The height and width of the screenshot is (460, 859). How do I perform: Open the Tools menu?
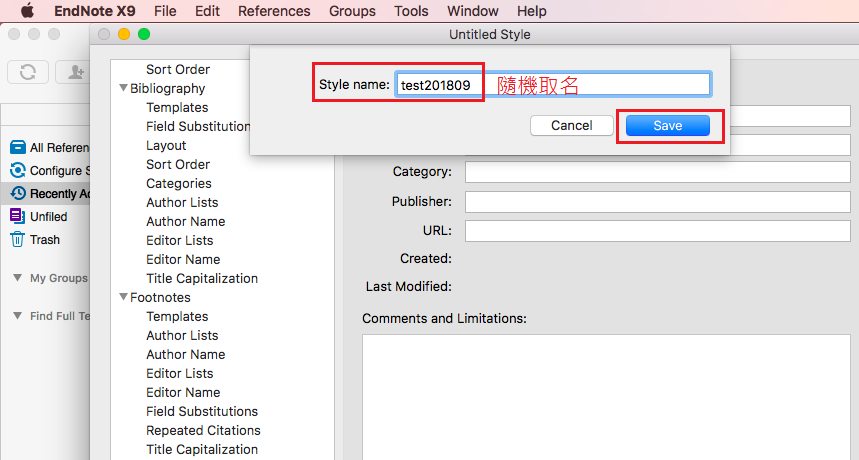(411, 11)
